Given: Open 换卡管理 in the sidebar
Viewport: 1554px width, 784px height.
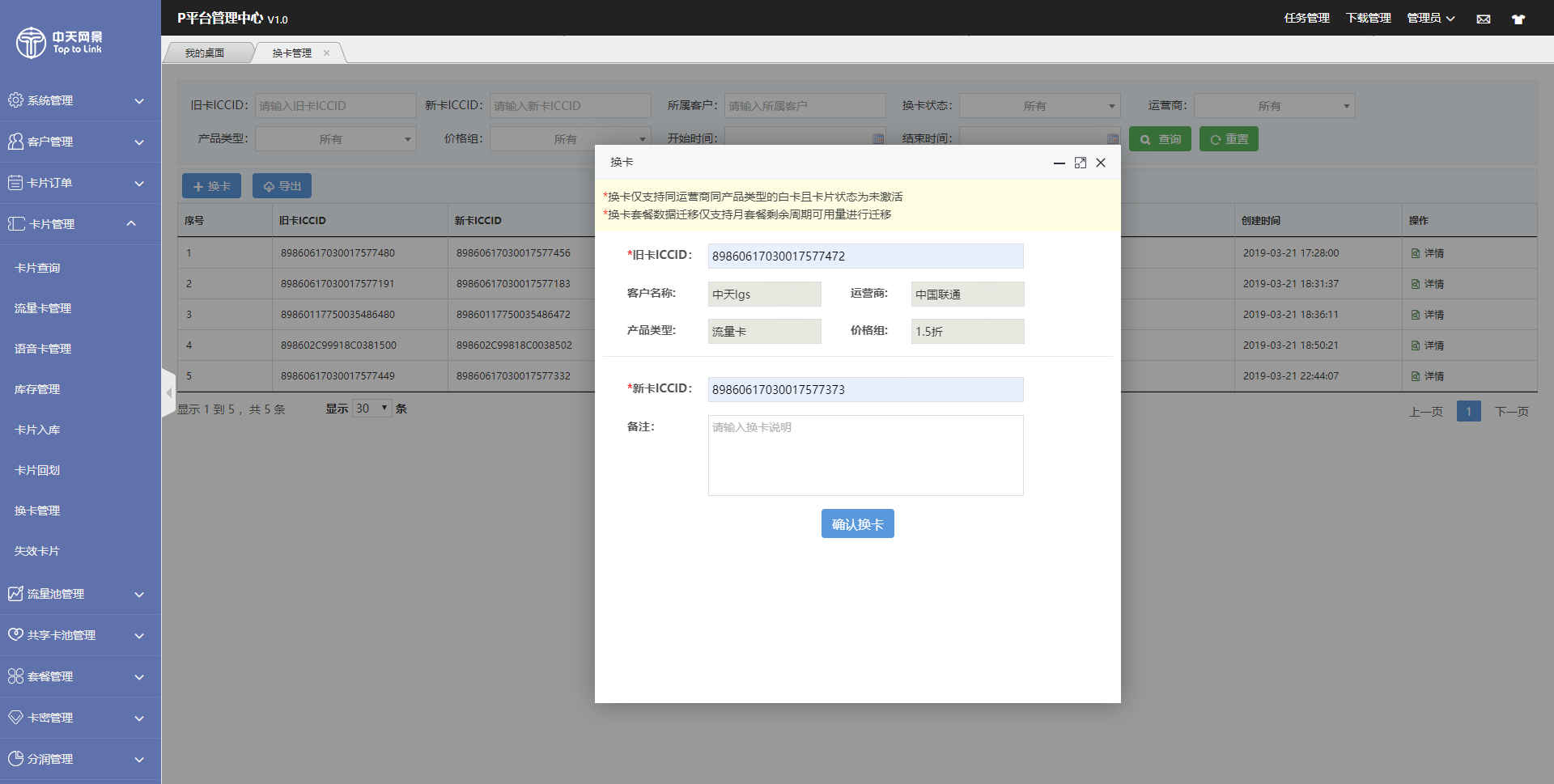Looking at the screenshot, I should click(37, 511).
